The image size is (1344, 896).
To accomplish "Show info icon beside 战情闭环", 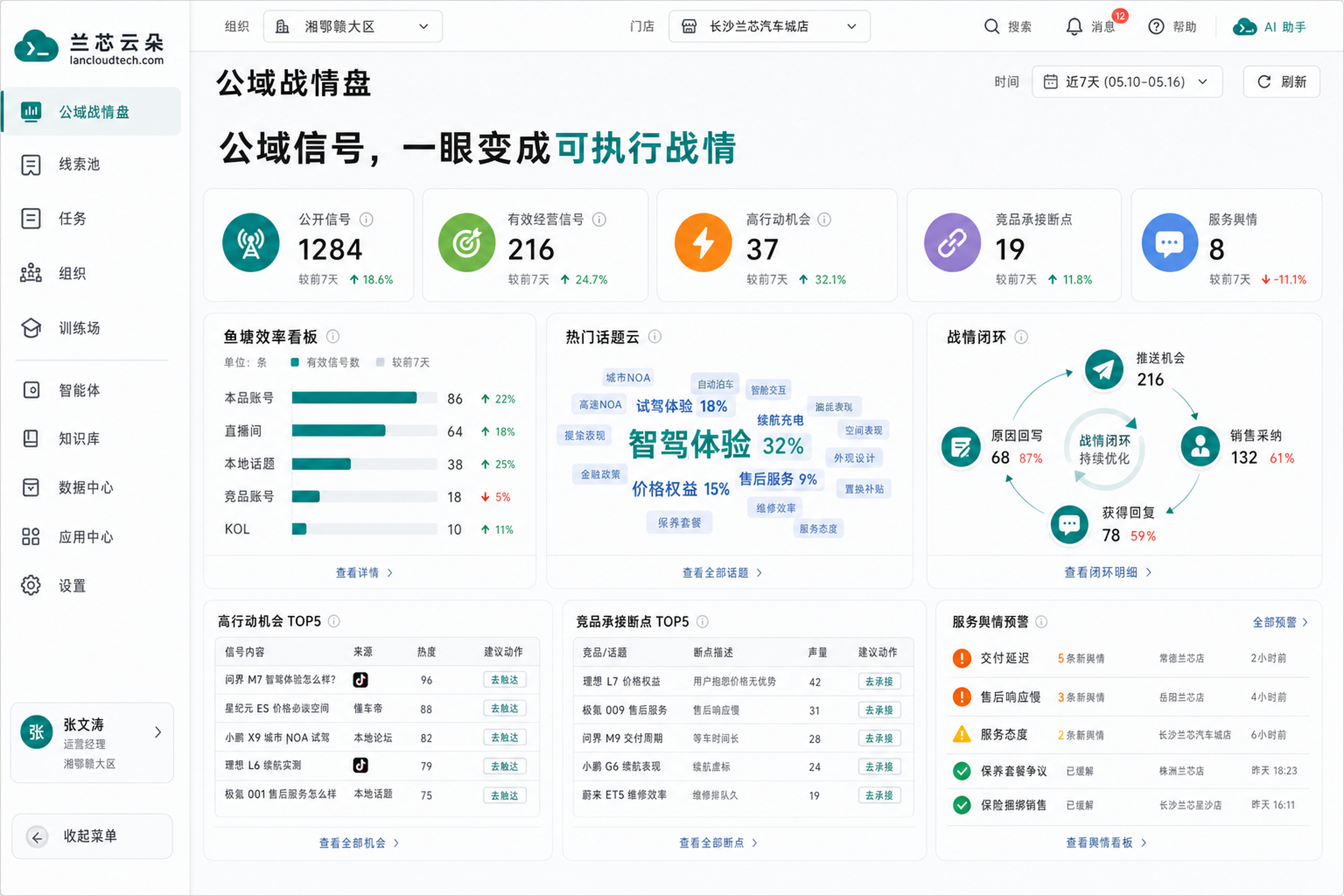I will (1021, 337).
